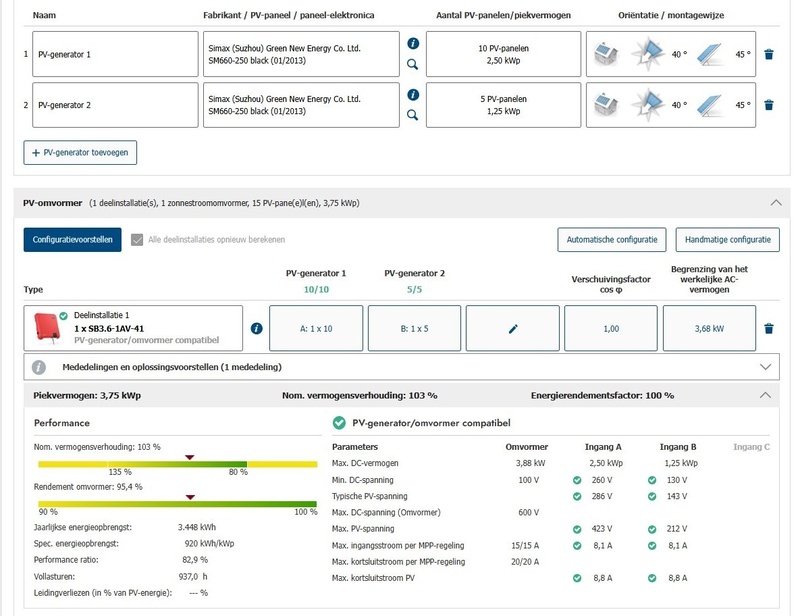Delete PV-generator 2 with trash icon
The image size is (800, 616).
tap(768, 105)
